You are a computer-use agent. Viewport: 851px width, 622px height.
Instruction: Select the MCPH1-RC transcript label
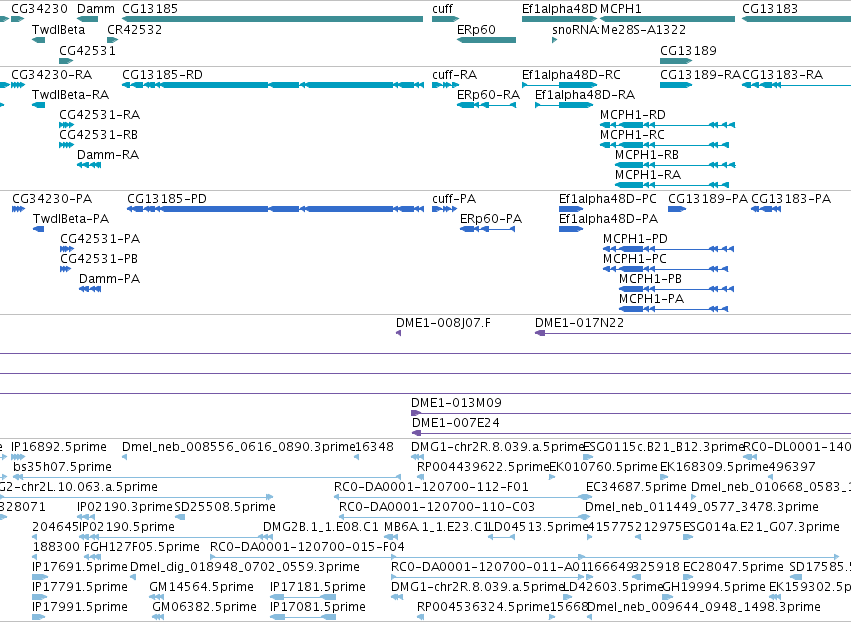(632, 135)
